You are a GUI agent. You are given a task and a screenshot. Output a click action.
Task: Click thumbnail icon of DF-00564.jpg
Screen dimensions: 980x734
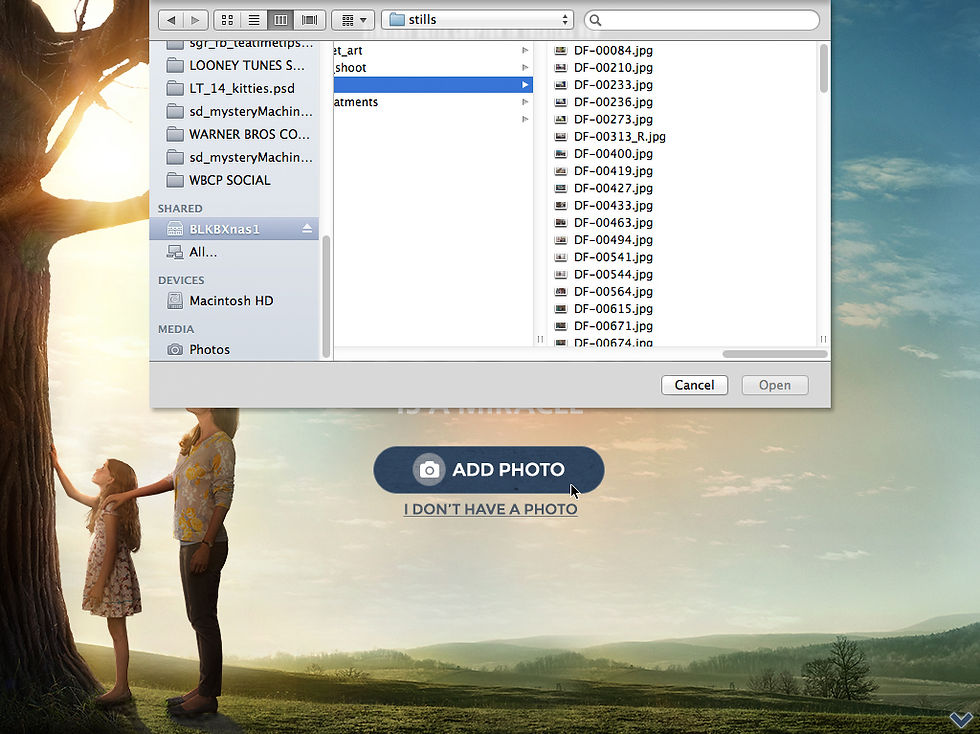561,291
